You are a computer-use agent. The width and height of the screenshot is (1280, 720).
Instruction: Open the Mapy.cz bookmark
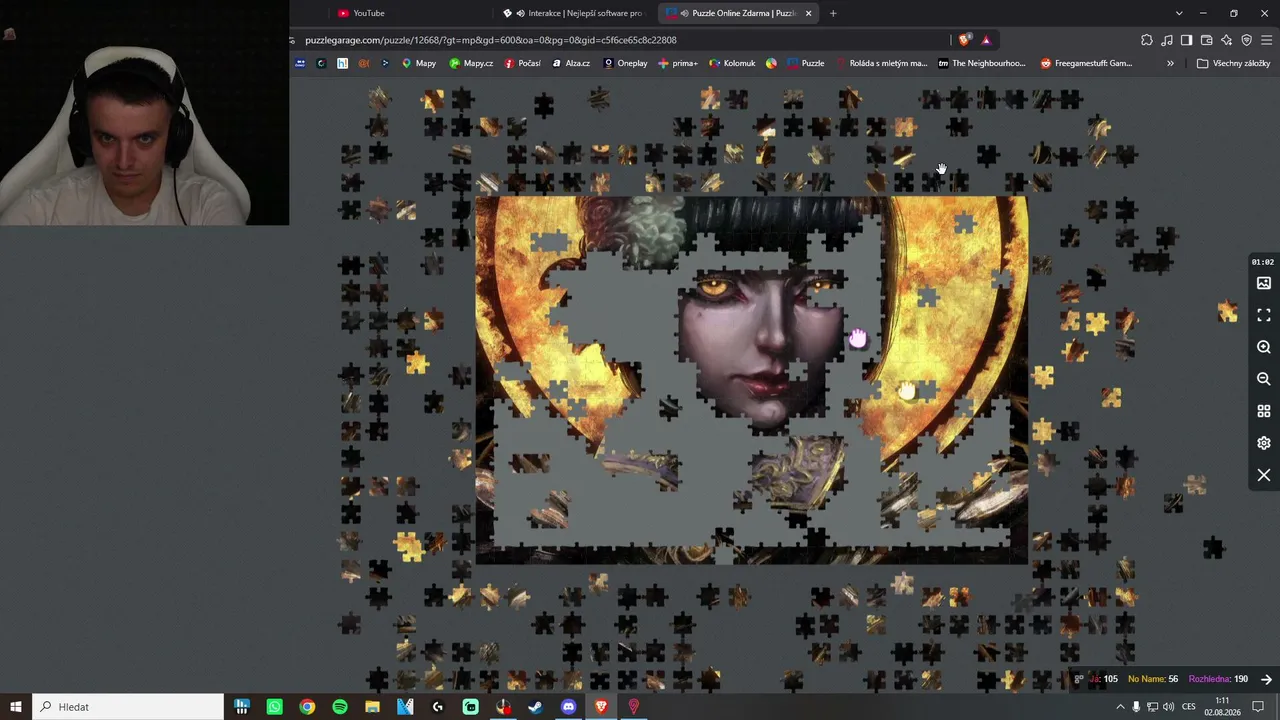pyautogui.click(x=471, y=63)
